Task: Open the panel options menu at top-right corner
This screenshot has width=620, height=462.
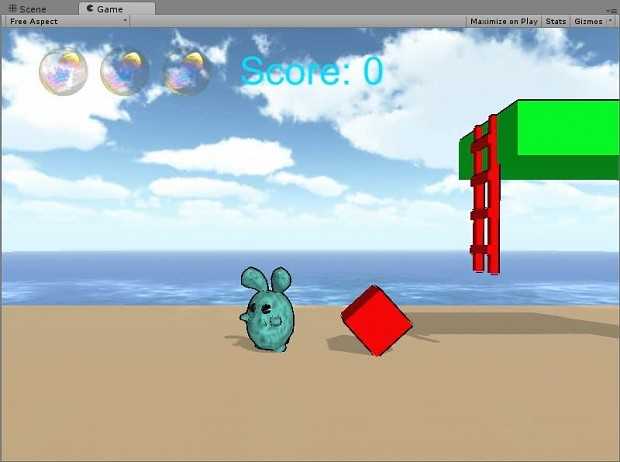Action: 612,8
